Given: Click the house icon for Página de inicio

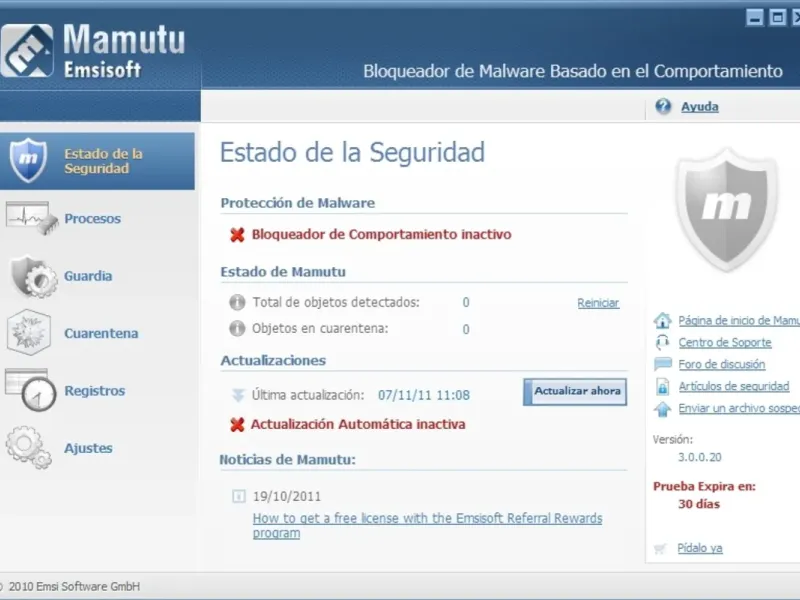Looking at the screenshot, I should [663, 320].
